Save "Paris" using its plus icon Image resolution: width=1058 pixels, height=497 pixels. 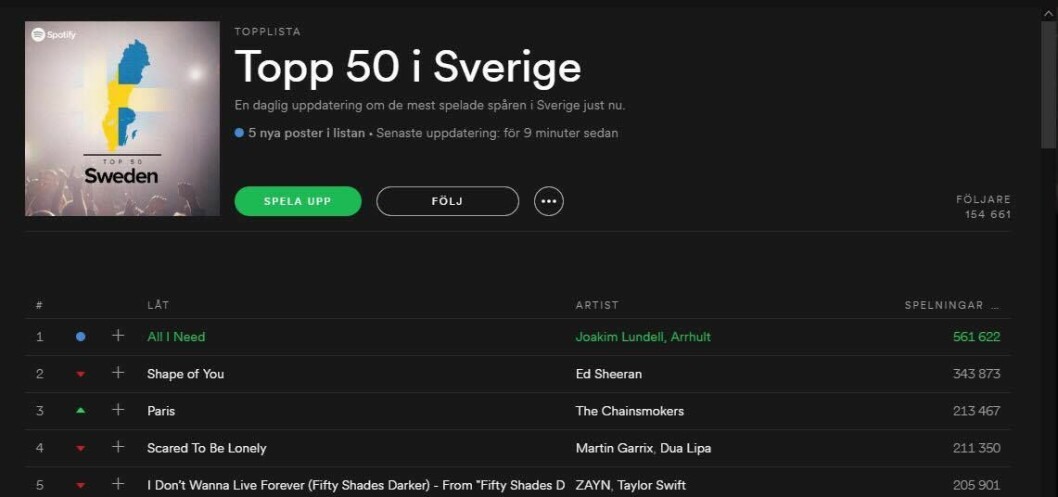pyautogui.click(x=118, y=410)
